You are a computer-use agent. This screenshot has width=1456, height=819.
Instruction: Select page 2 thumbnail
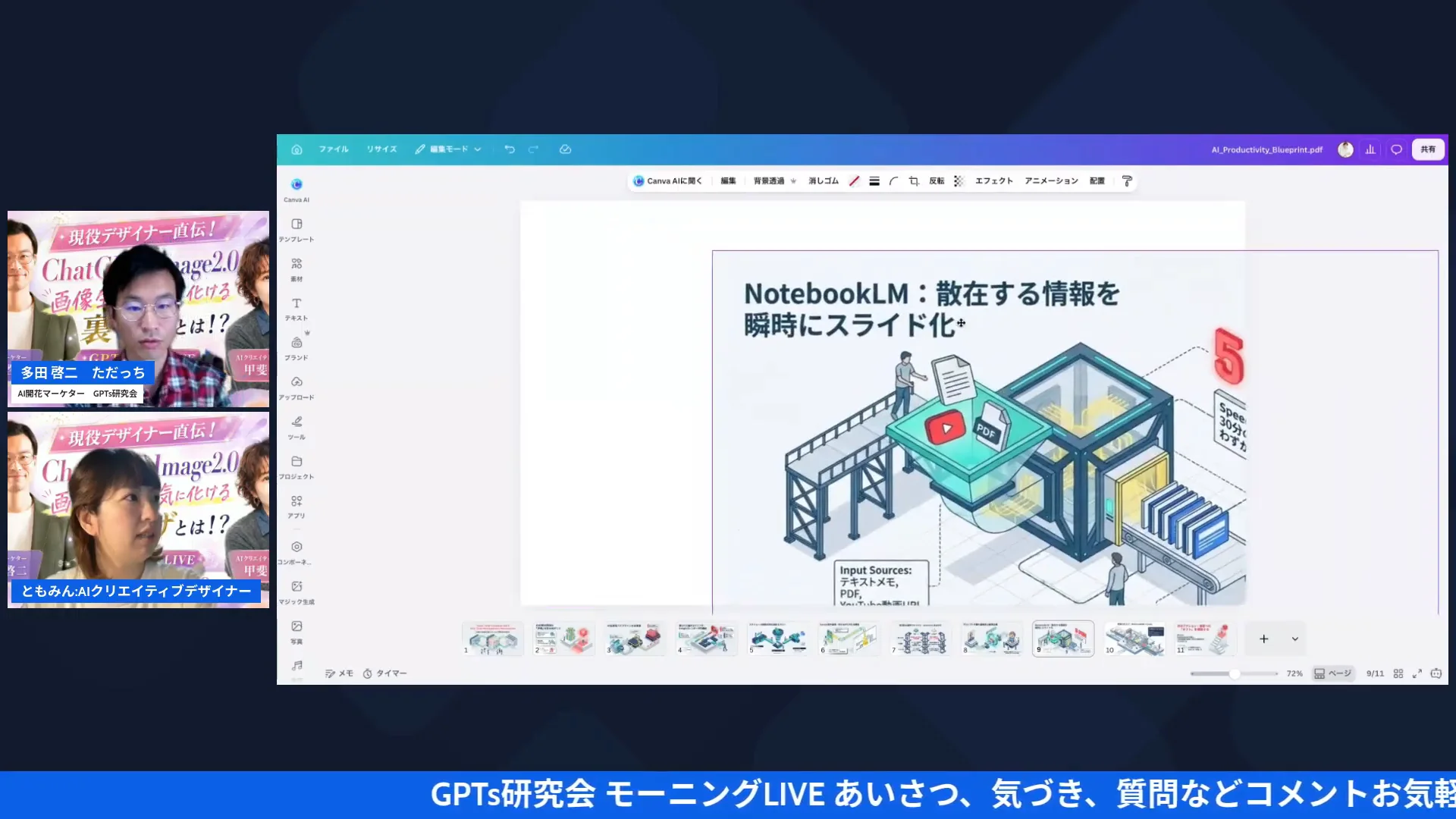pos(563,639)
